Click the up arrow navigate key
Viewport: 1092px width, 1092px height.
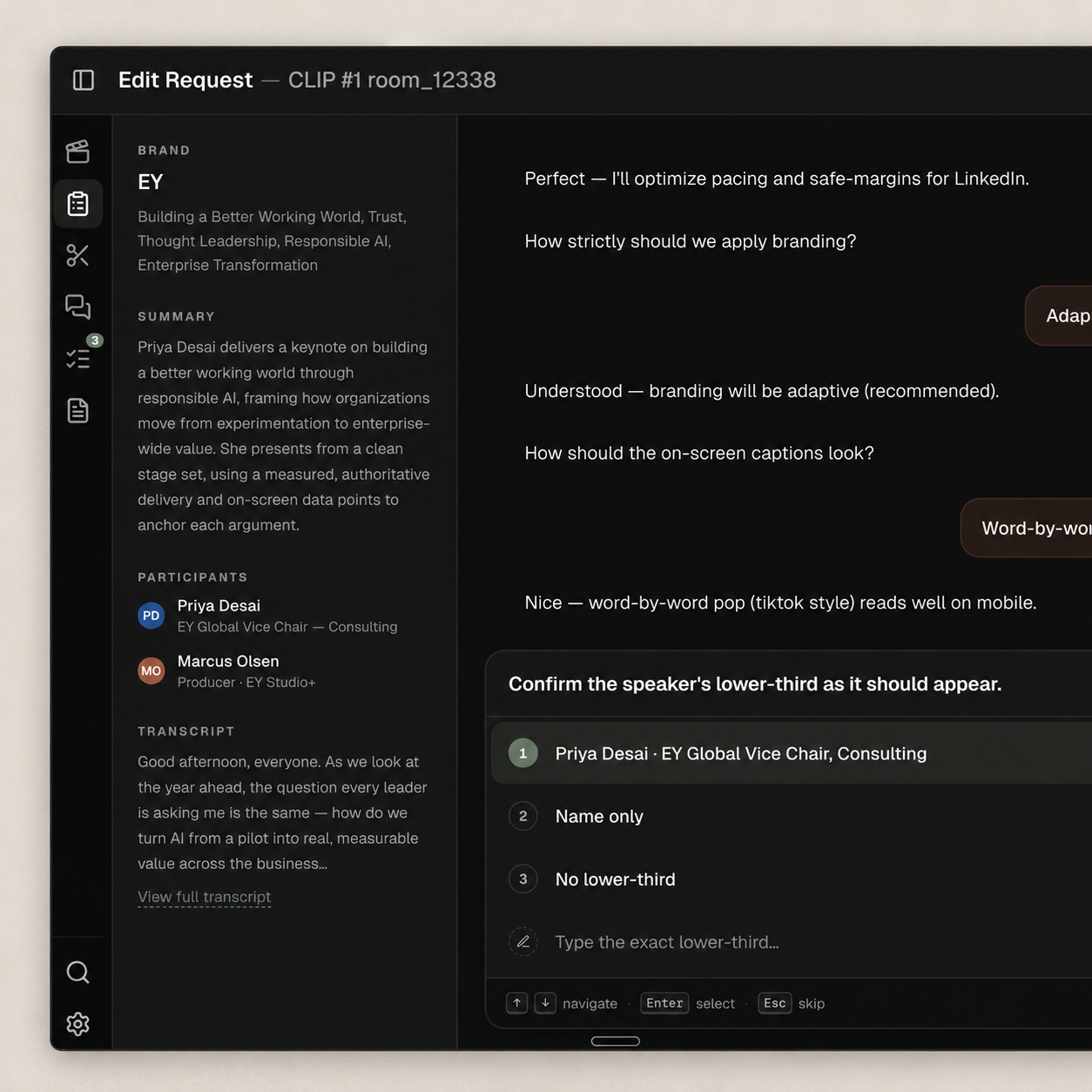(x=517, y=1003)
